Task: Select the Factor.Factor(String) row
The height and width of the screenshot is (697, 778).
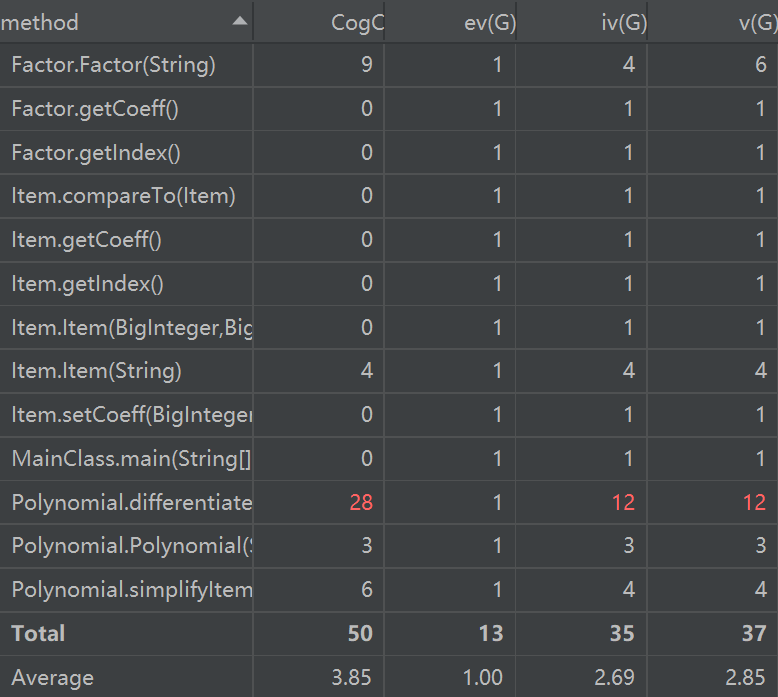Action: click(x=389, y=65)
